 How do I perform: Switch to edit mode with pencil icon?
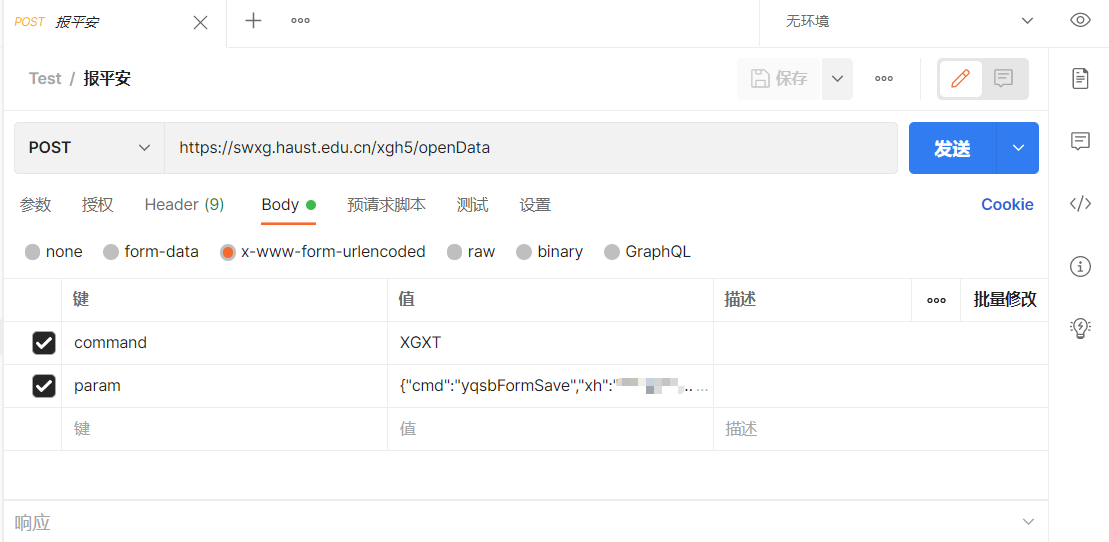[x=960, y=79]
